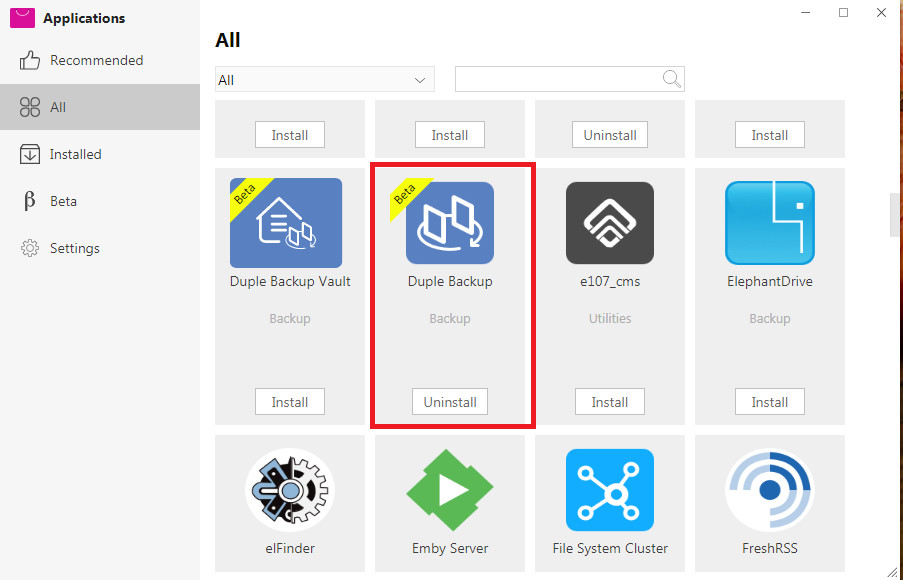Uninstall Duple Backup

(450, 401)
